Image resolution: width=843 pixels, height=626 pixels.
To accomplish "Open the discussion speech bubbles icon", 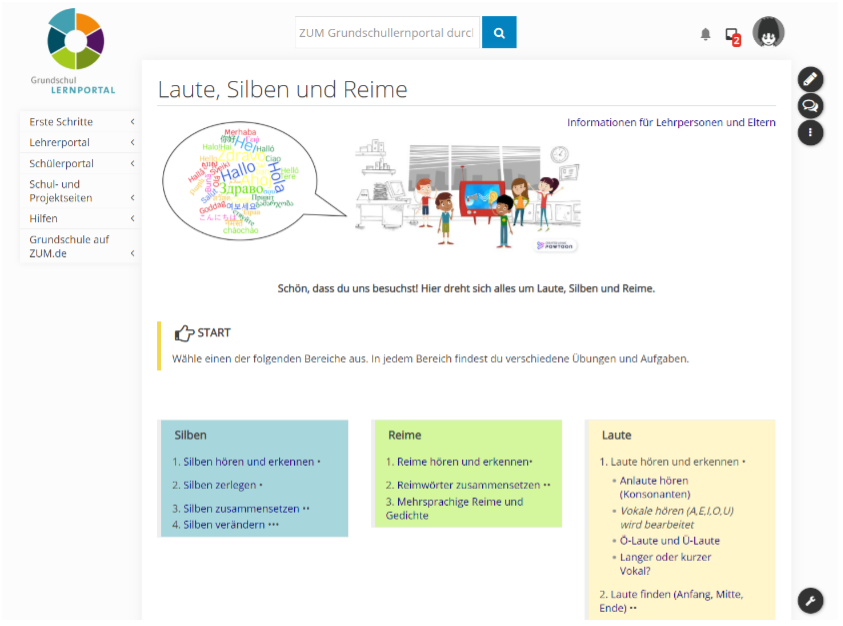I will point(810,105).
